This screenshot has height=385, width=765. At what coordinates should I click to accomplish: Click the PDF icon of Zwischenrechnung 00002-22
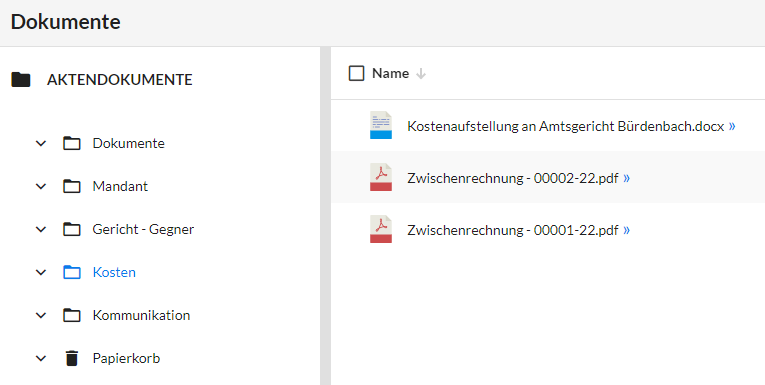[381, 177]
